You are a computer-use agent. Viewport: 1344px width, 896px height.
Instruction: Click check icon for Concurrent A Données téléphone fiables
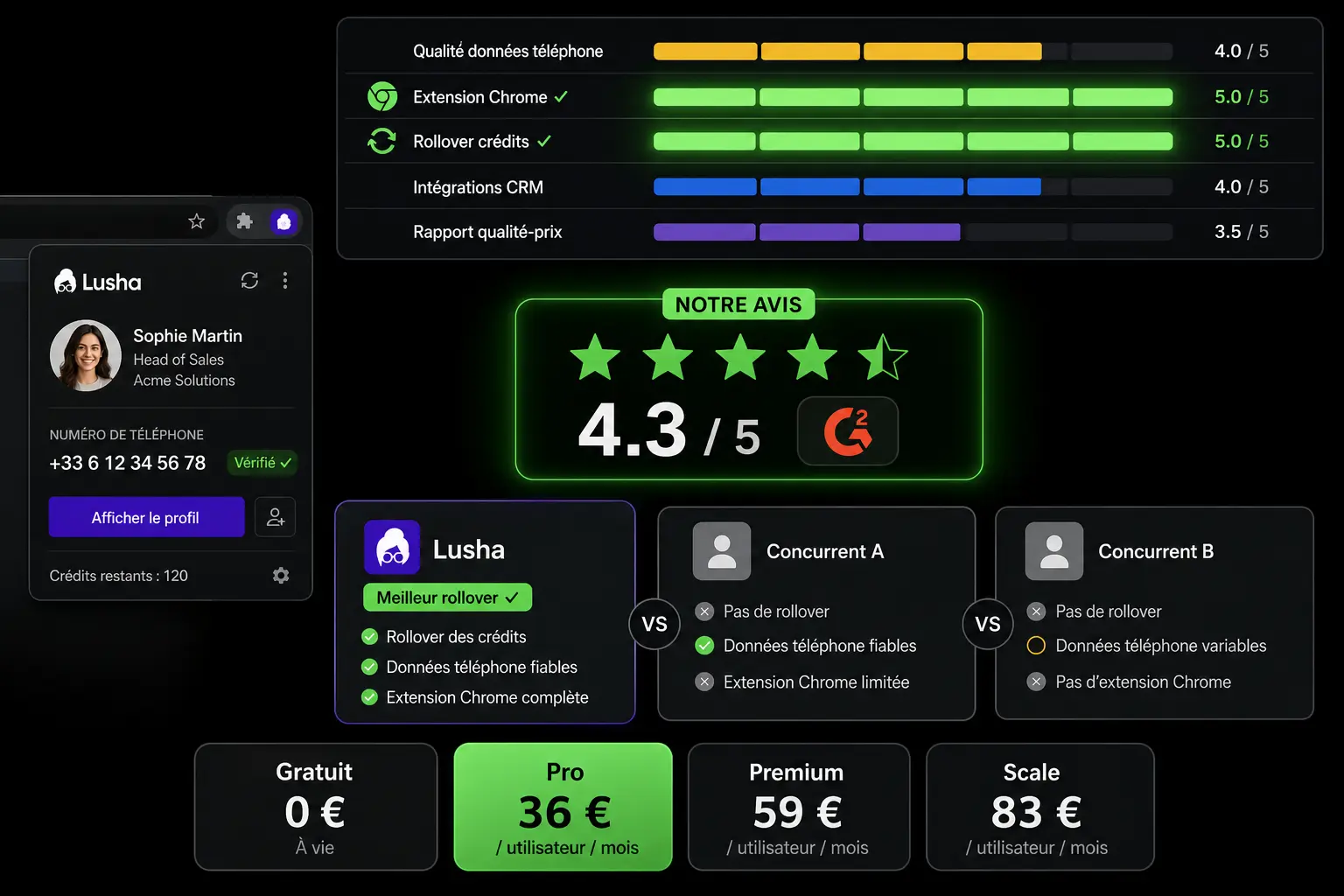point(704,646)
